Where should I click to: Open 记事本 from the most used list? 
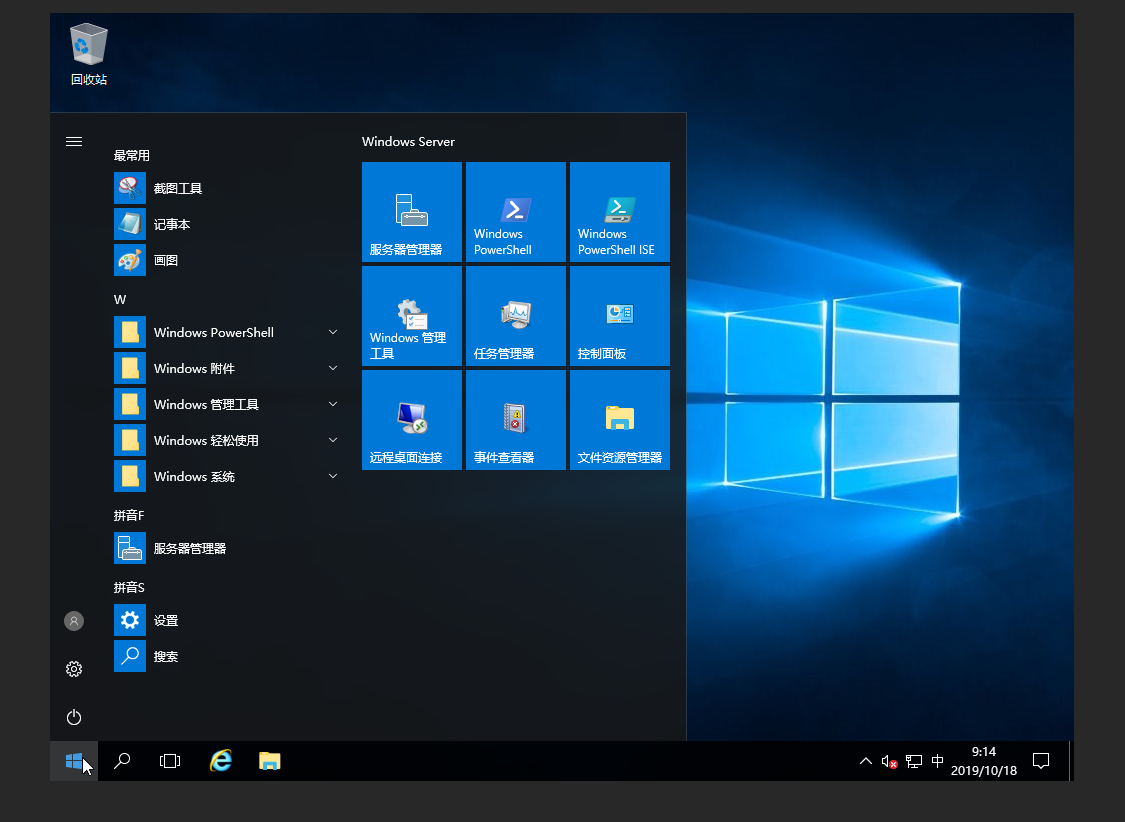172,224
